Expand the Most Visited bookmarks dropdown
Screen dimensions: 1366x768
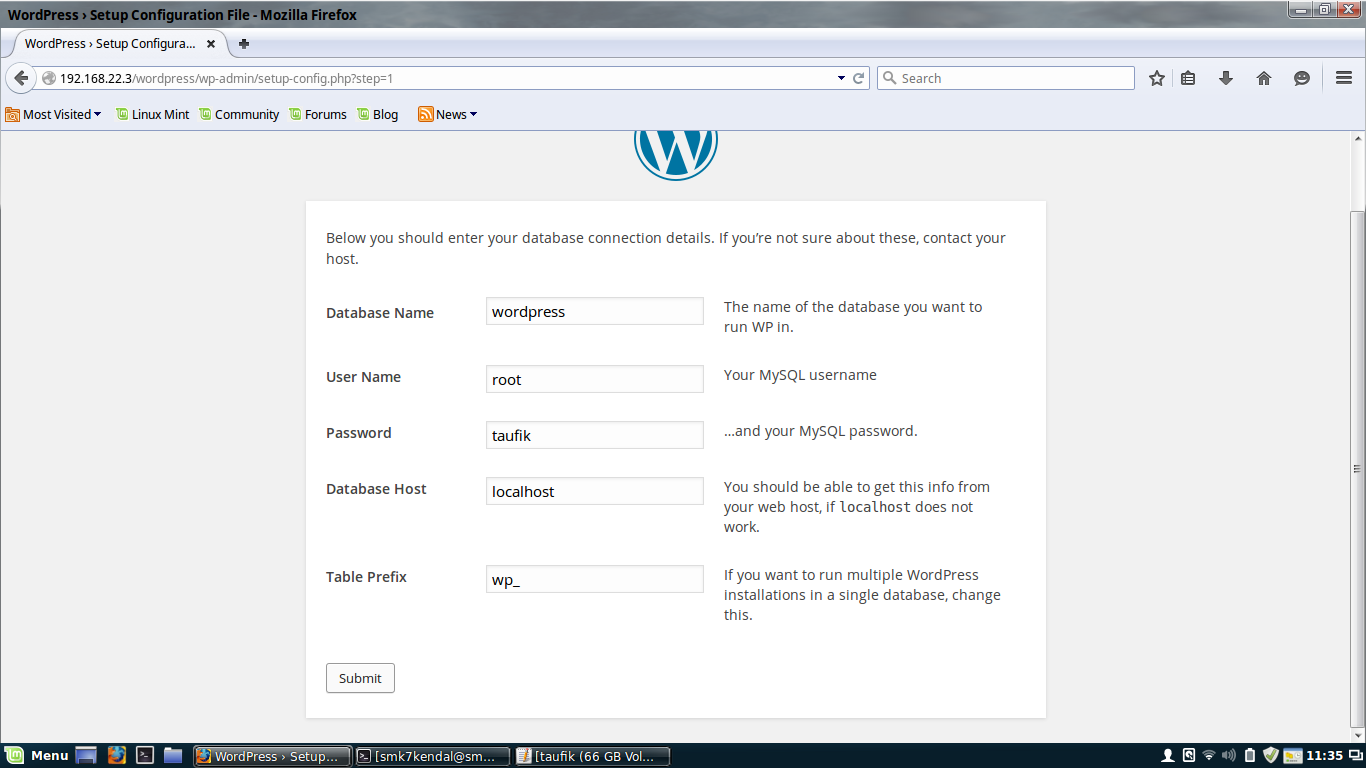coord(54,114)
